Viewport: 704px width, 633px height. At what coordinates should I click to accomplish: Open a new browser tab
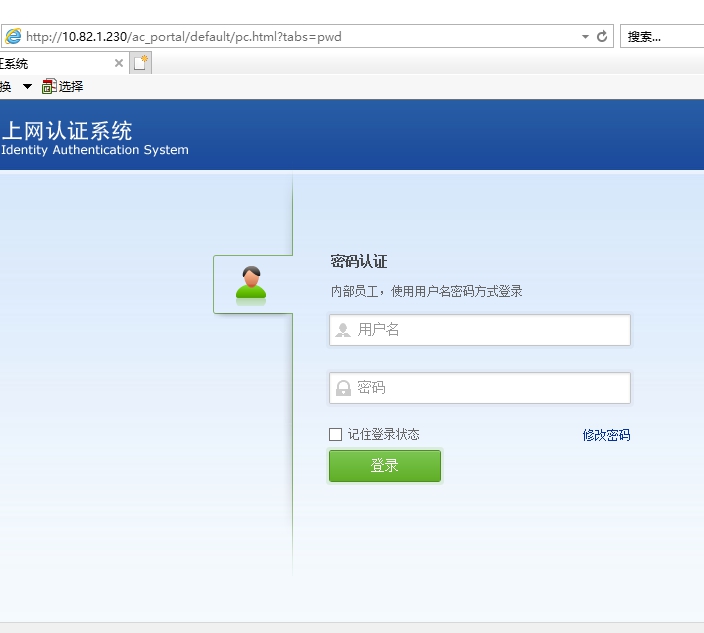pos(141,63)
